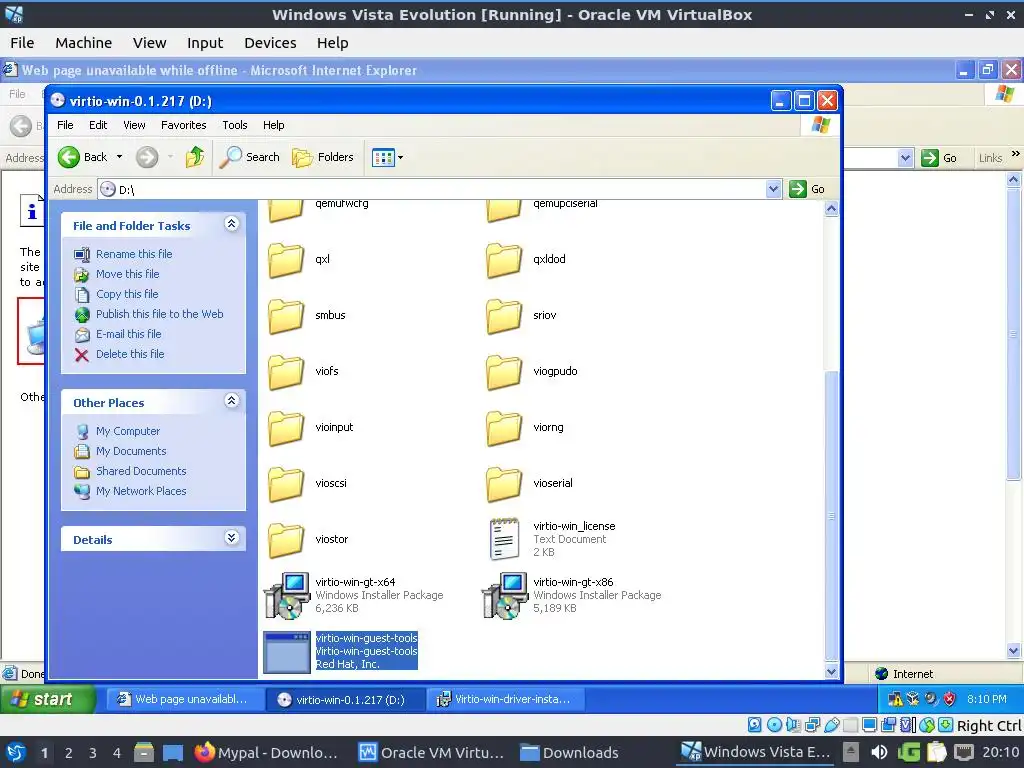Expand the Details panel

coord(231,538)
